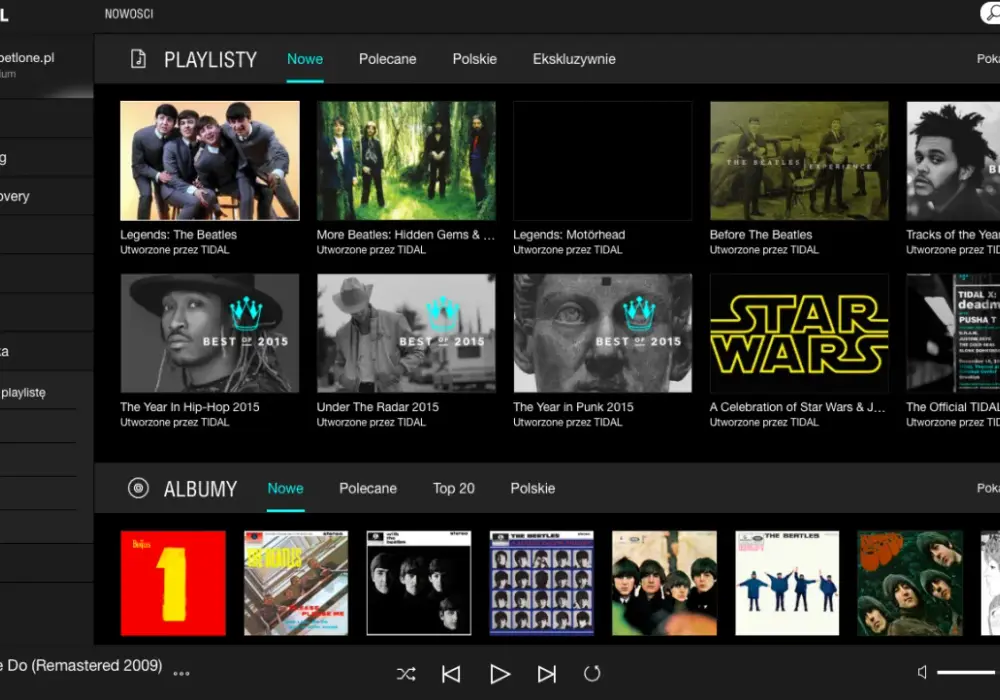Open the Help! album cover

pos(787,583)
